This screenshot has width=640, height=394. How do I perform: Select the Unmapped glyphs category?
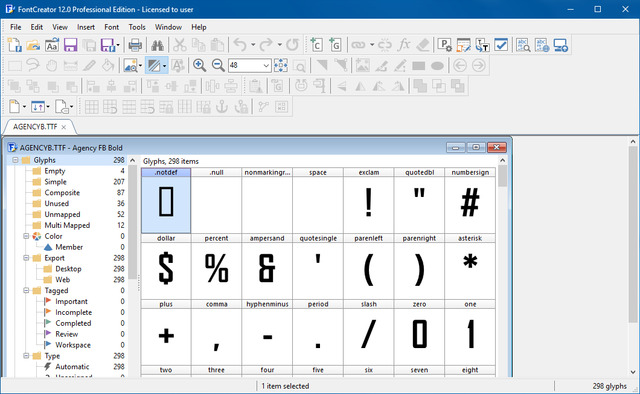(62, 214)
